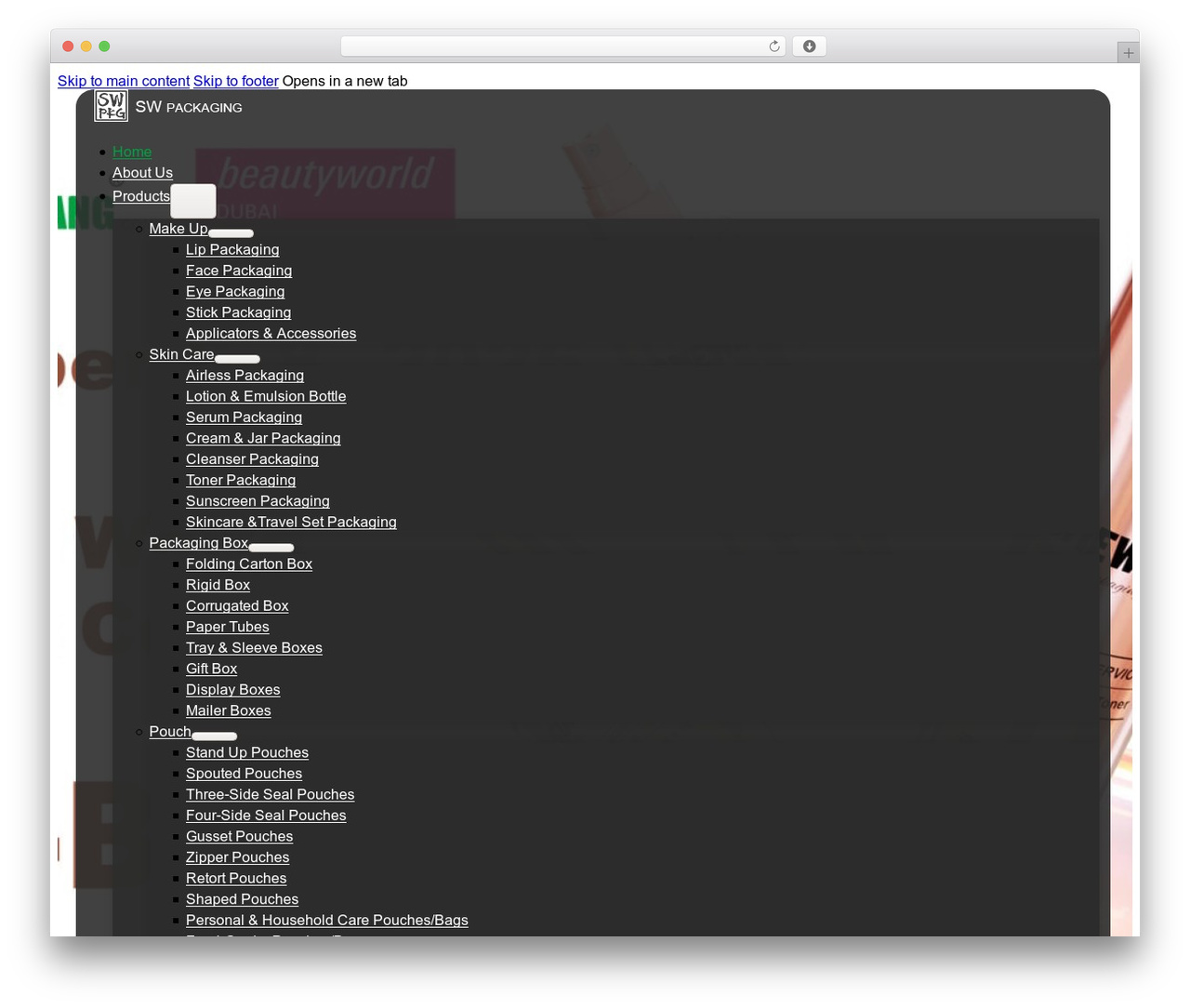This screenshot has width=1190, height=1008.
Task: Open Cream & Jar Packaging link
Action: tap(263, 438)
